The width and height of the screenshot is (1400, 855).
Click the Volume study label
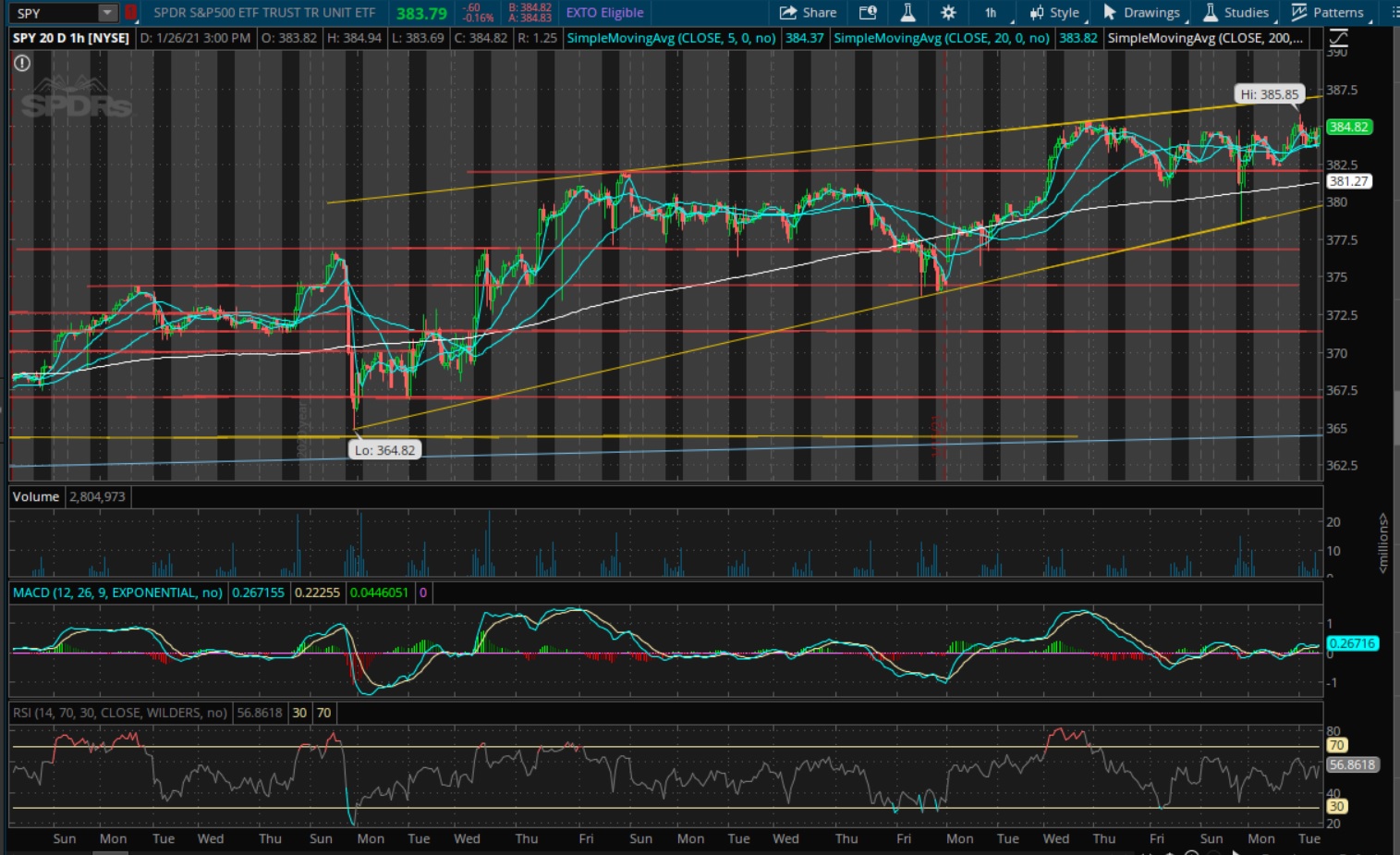pos(36,496)
